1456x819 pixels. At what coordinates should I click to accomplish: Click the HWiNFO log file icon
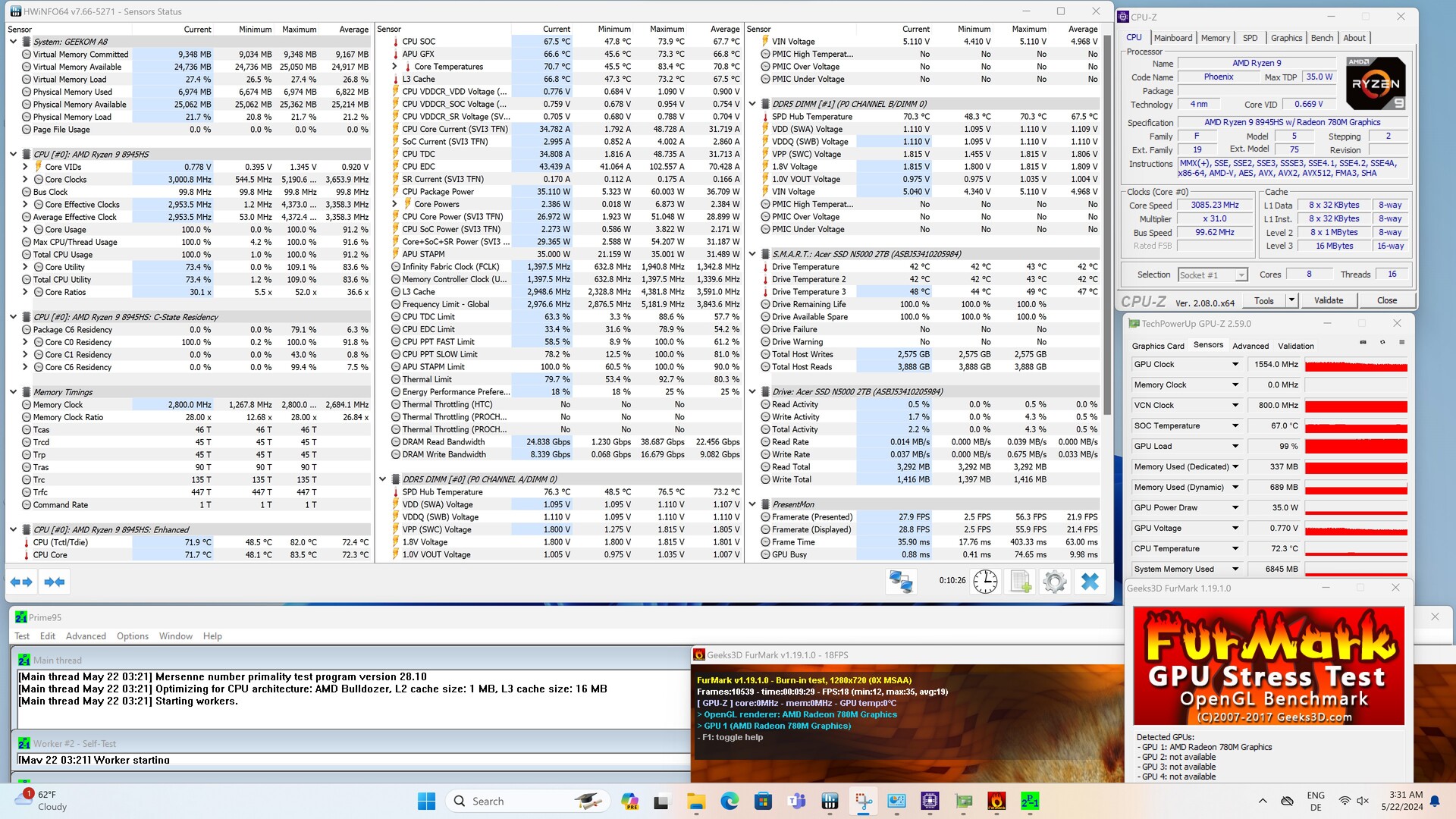point(1020,582)
